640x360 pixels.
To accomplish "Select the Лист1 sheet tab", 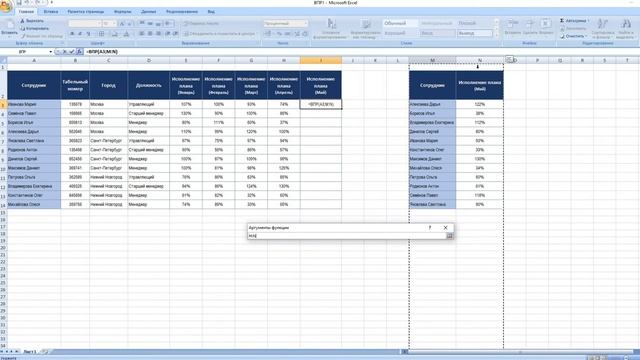I will click(29, 351).
